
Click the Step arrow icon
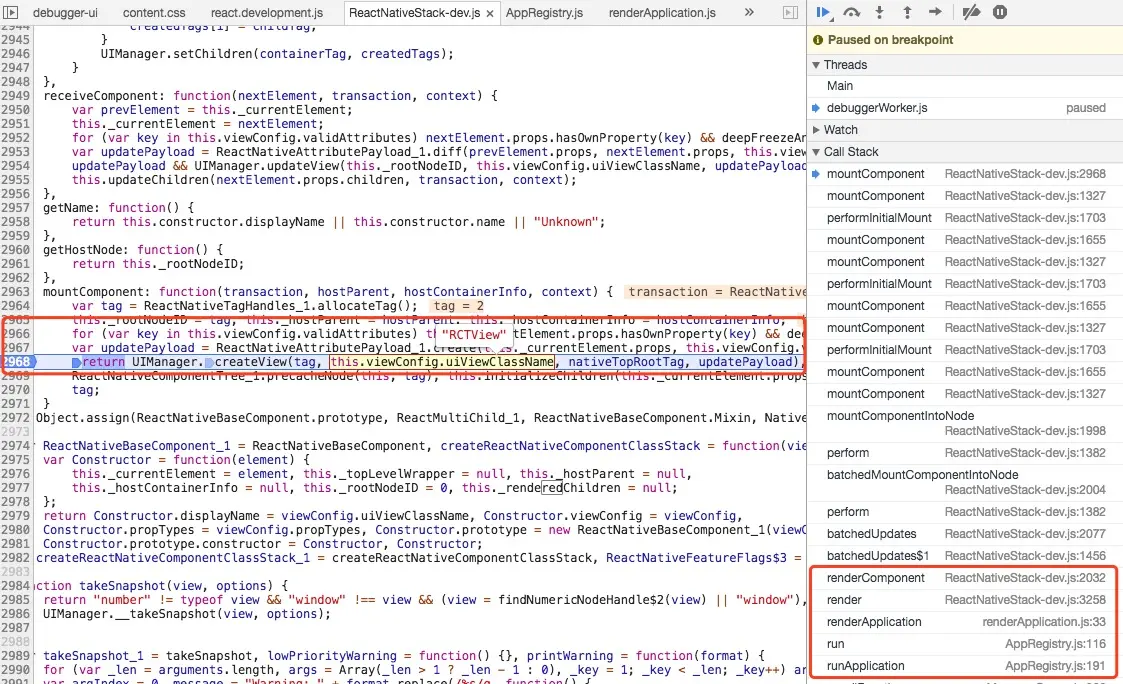[935, 12]
